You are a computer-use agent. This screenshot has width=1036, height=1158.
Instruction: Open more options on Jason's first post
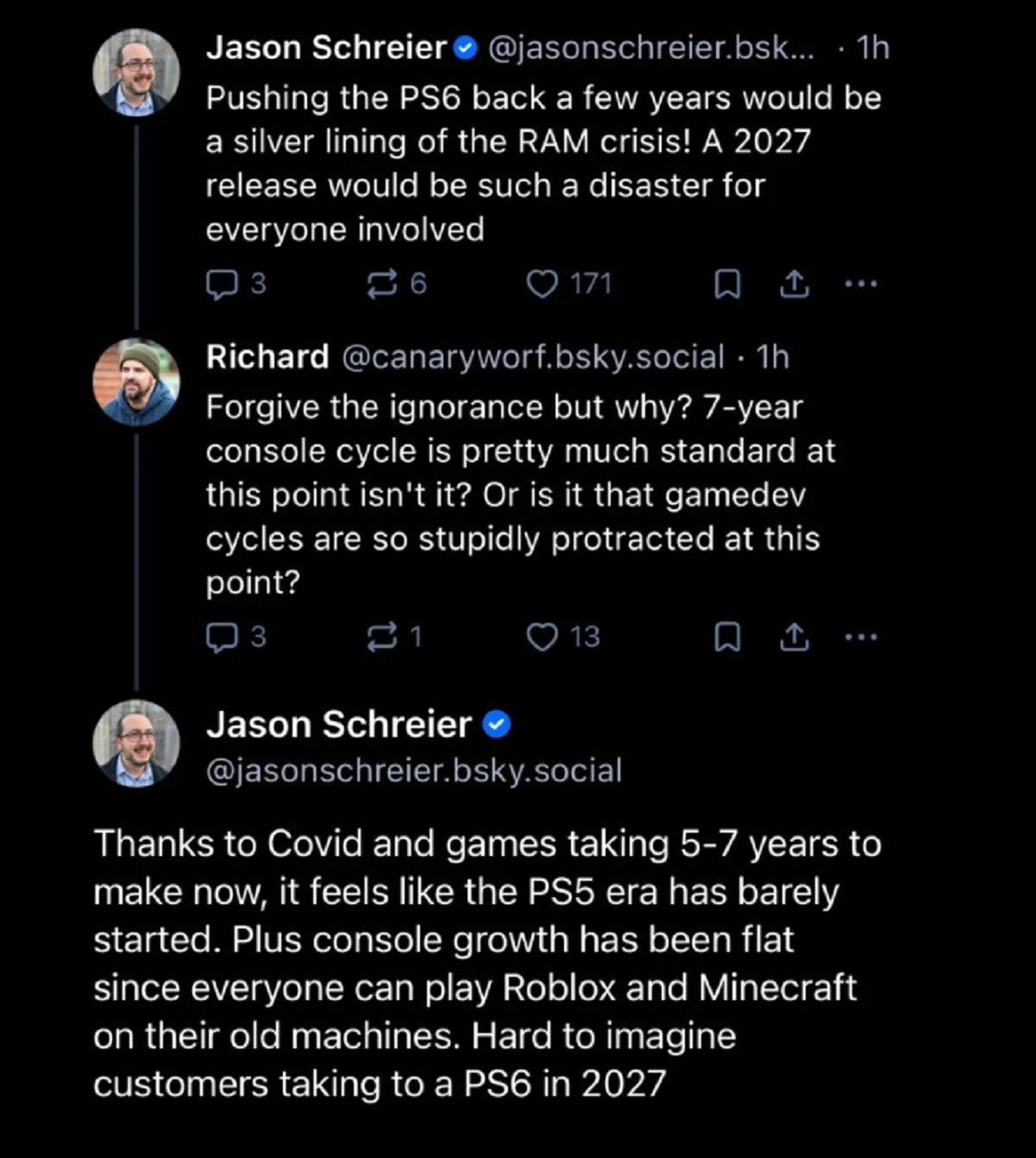tap(861, 283)
